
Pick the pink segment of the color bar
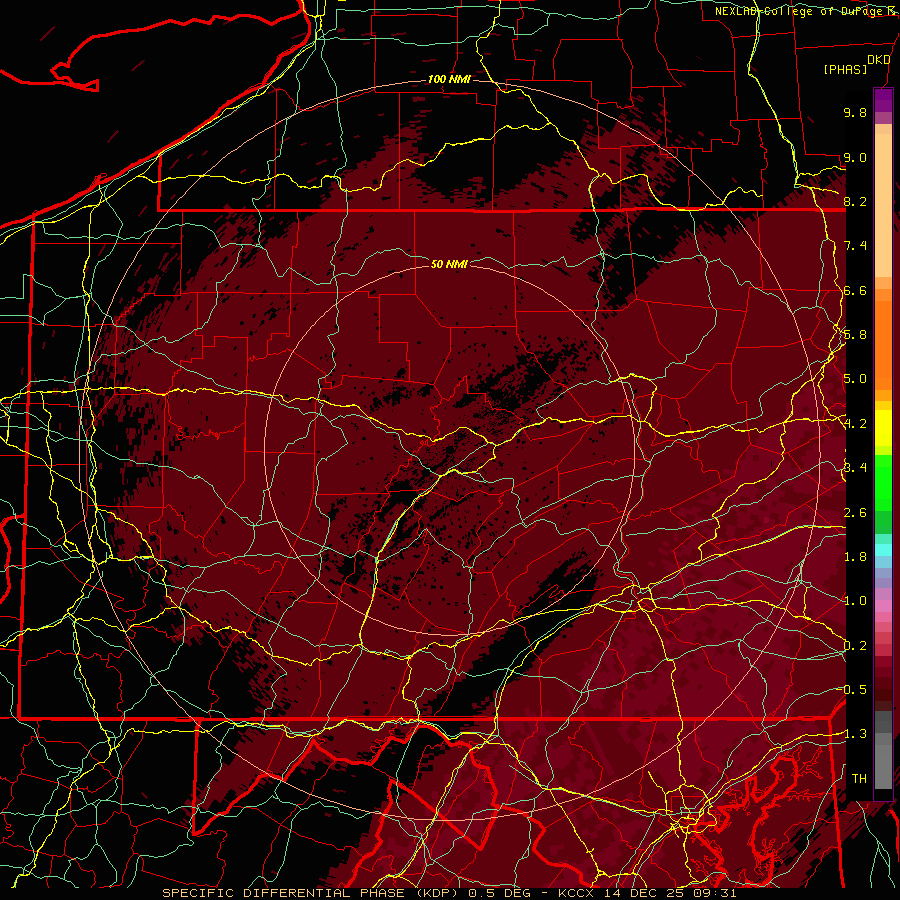[883, 606]
